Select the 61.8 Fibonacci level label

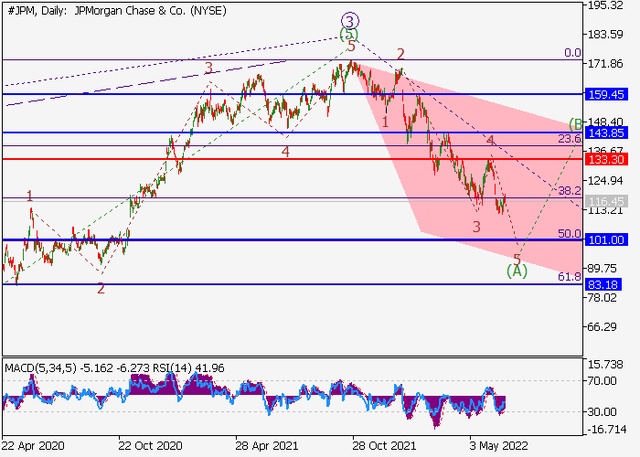click(x=570, y=277)
